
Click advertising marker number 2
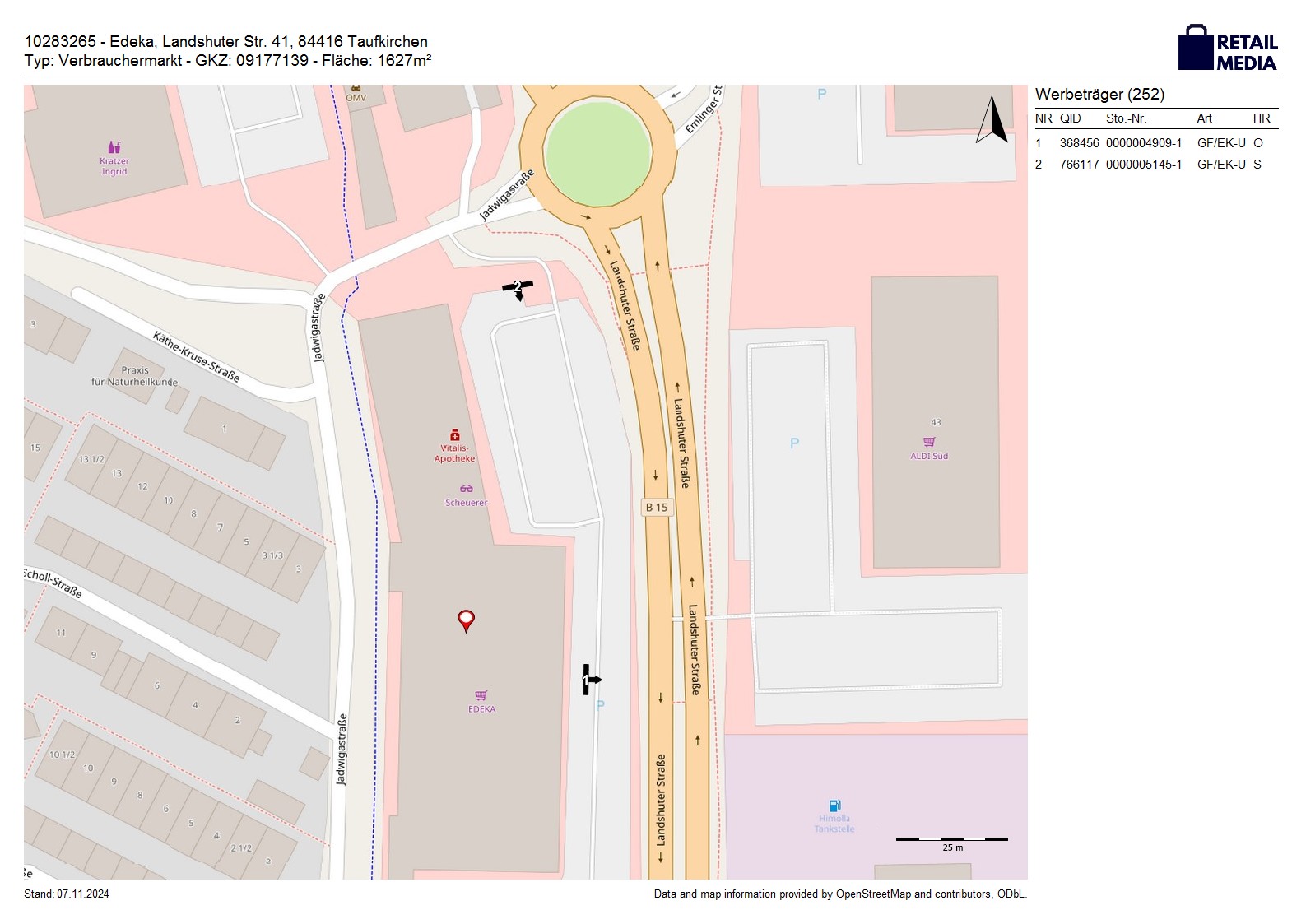click(518, 287)
